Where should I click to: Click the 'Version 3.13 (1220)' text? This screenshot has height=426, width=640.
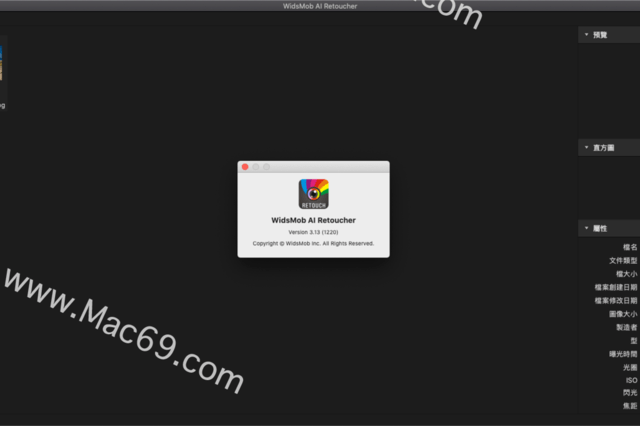pos(313,232)
